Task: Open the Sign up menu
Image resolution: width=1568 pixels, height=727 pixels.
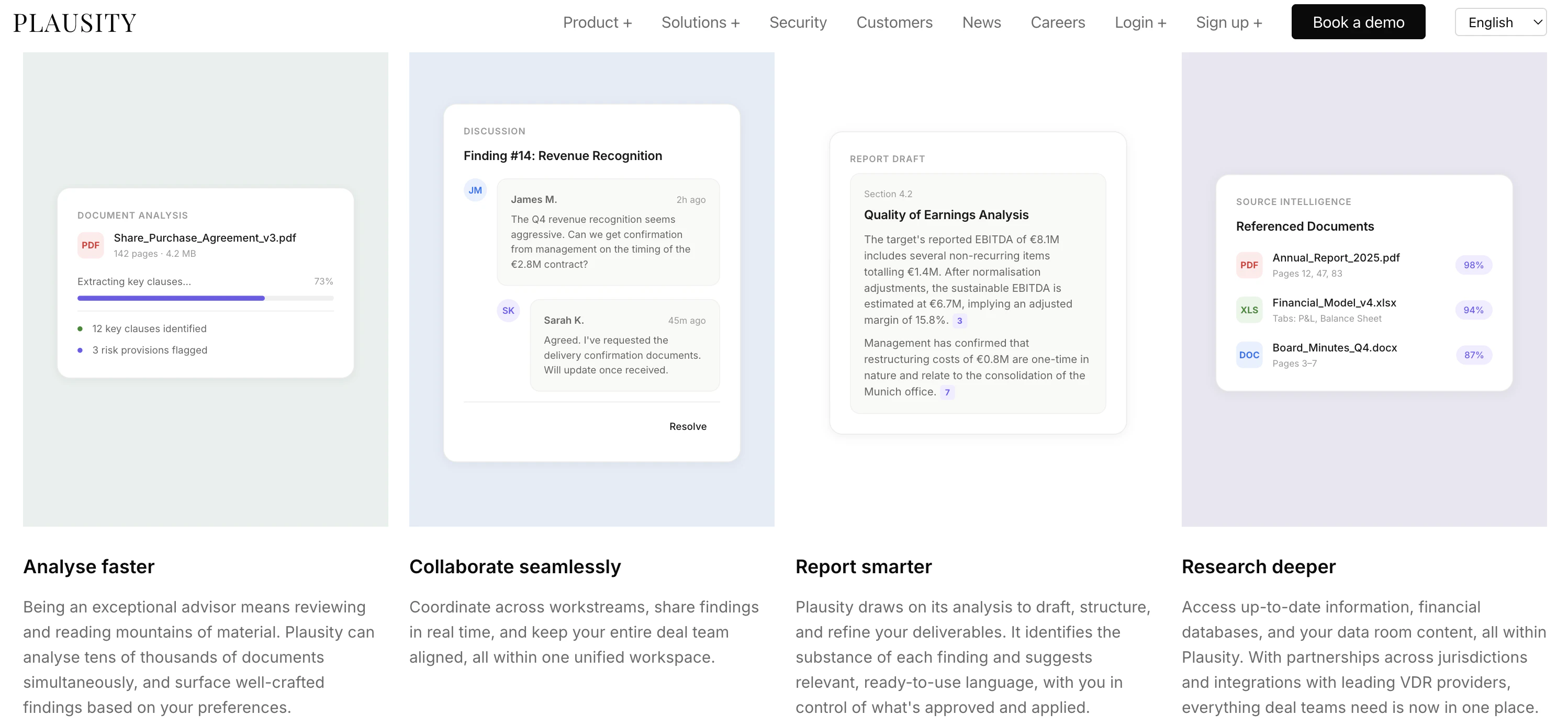Action: pyautogui.click(x=1228, y=22)
